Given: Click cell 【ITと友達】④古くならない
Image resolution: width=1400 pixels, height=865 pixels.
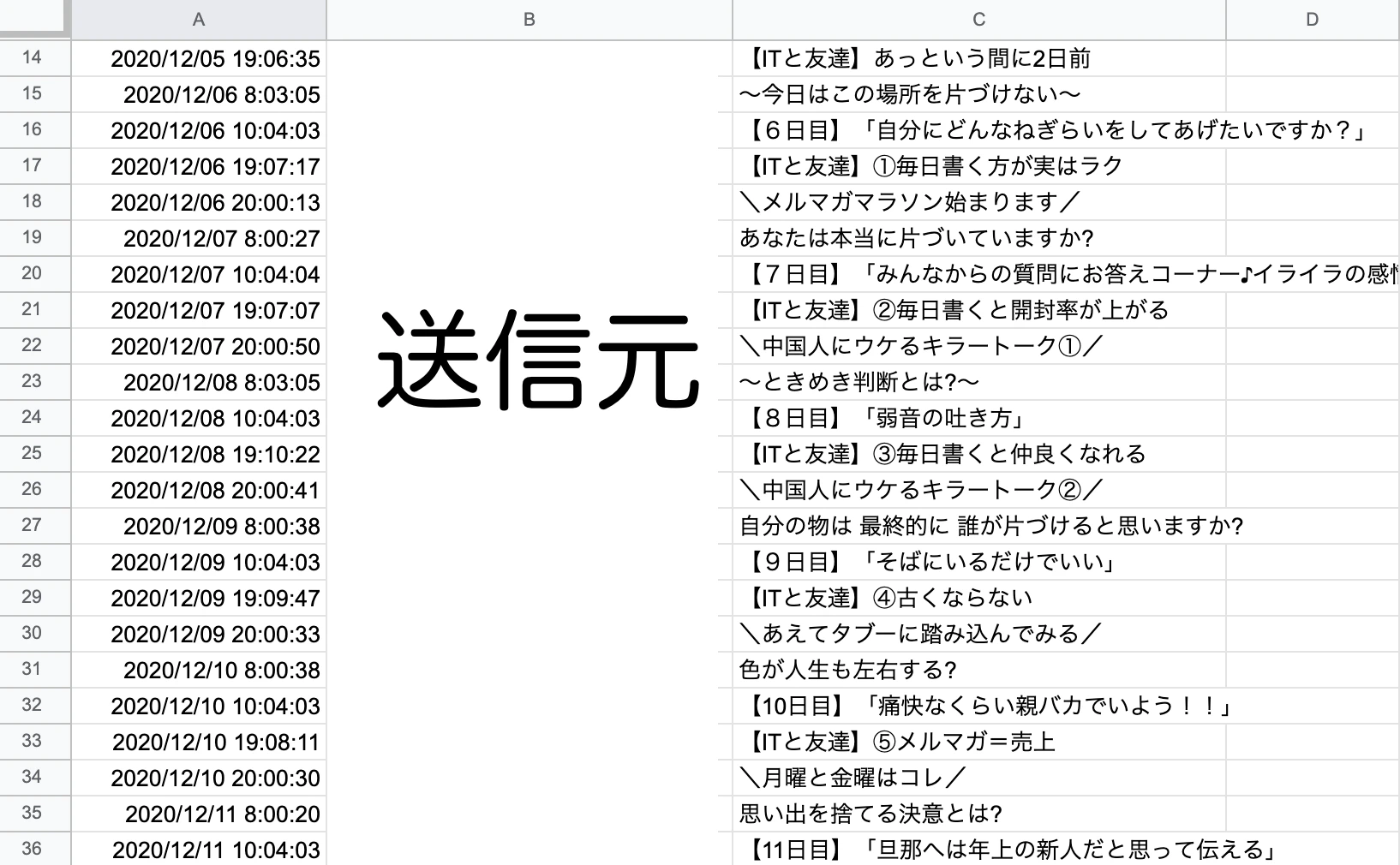Looking at the screenshot, I should pyautogui.click(x=979, y=598).
